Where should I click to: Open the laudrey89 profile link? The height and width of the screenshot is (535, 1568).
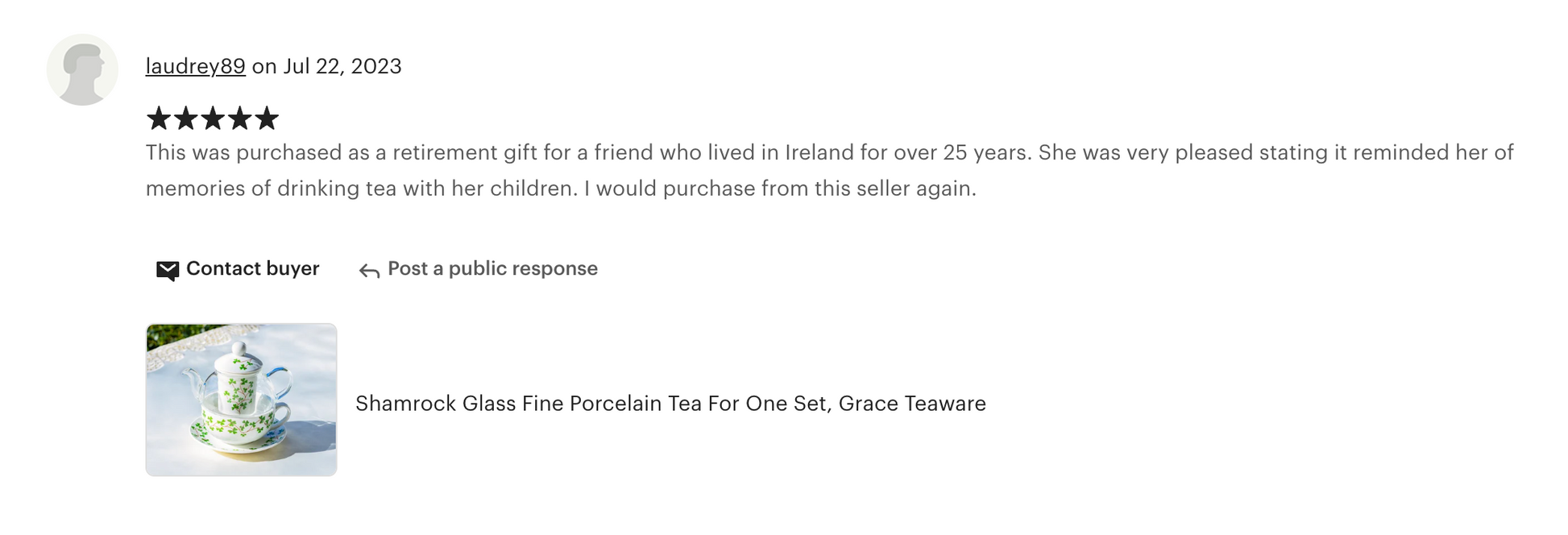point(195,66)
